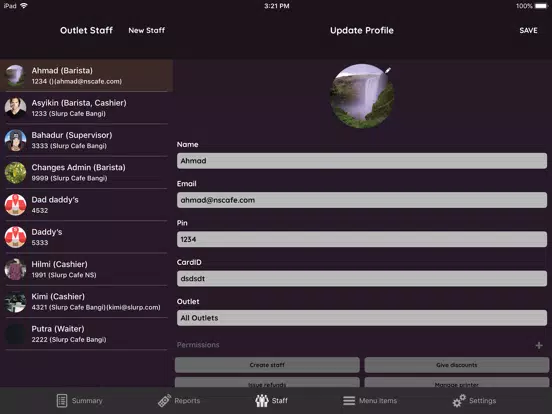The width and height of the screenshot is (552, 414).
Task: Click Dad daddy's red avatar
Action: tap(15, 205)
